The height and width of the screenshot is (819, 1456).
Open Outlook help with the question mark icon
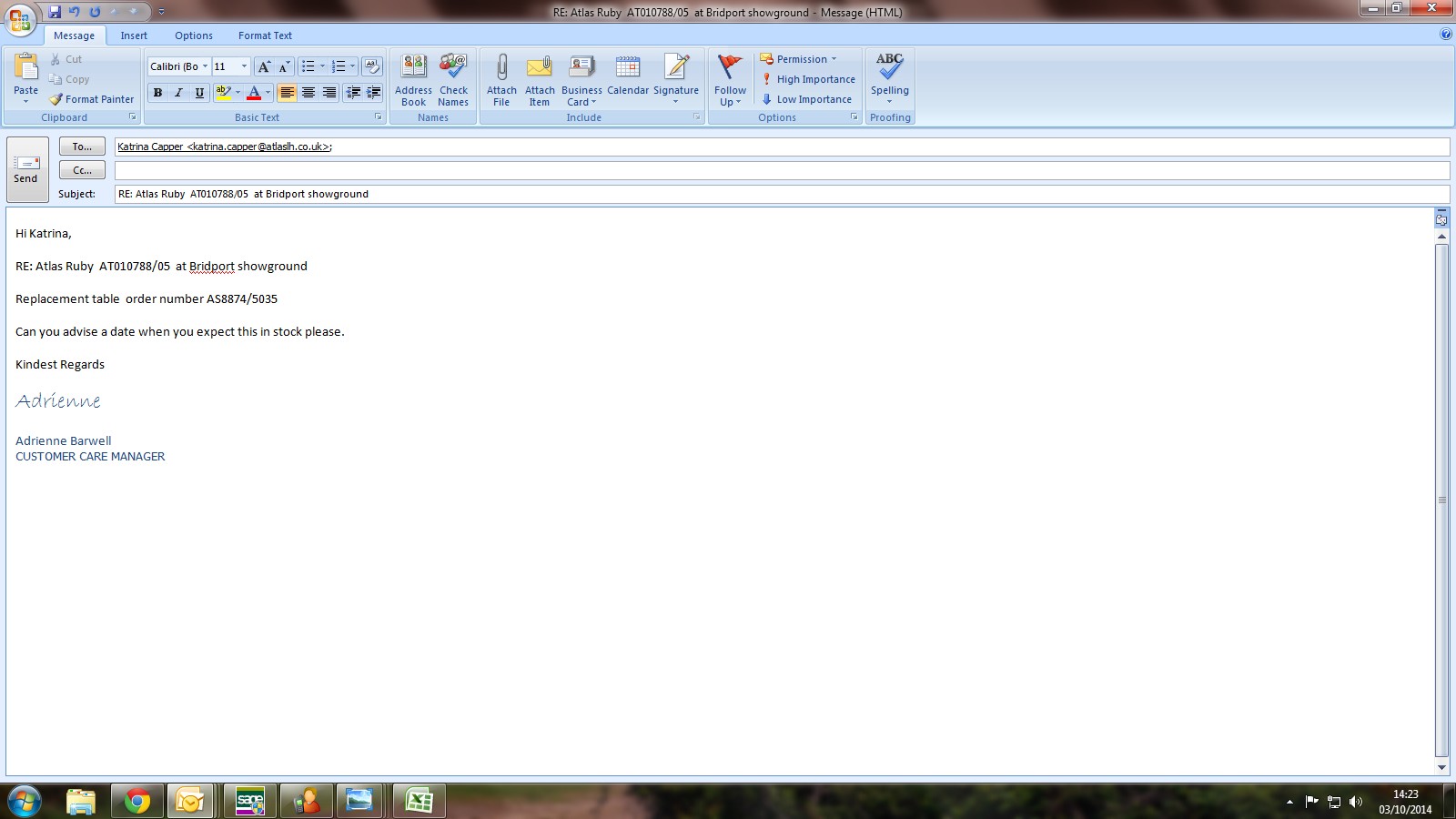pos(1446,35)
